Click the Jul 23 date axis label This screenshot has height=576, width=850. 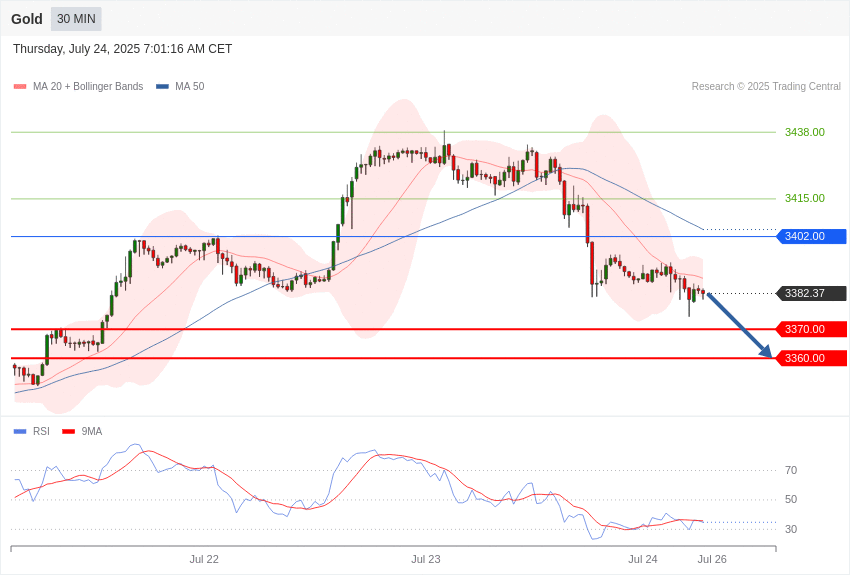coord(426,559)
